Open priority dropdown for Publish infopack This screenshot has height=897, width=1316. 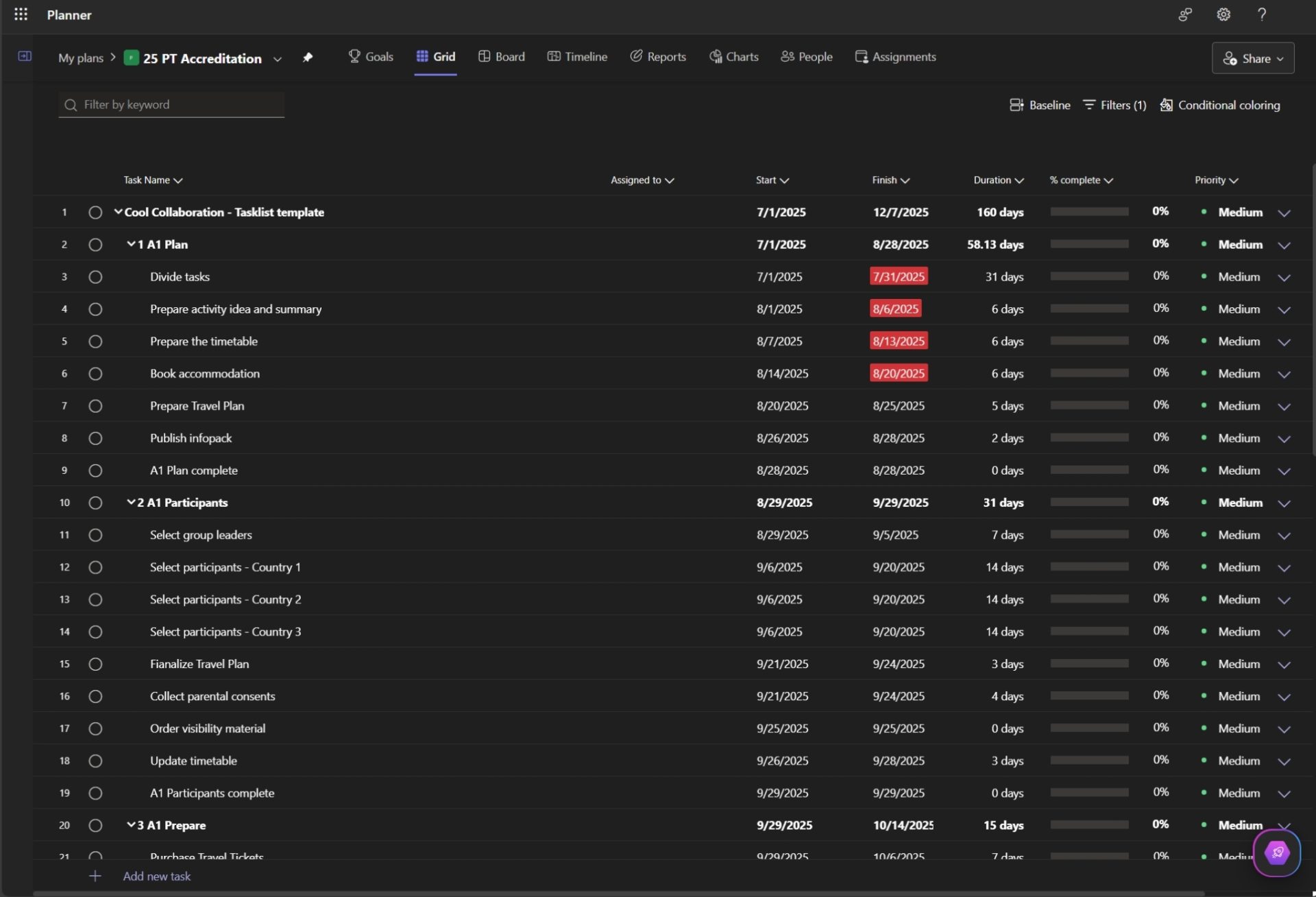click(x=1284, y=439)
